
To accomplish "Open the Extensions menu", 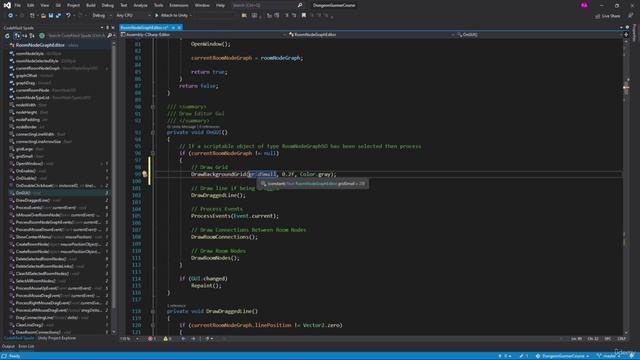I will [x=179, y=5].
